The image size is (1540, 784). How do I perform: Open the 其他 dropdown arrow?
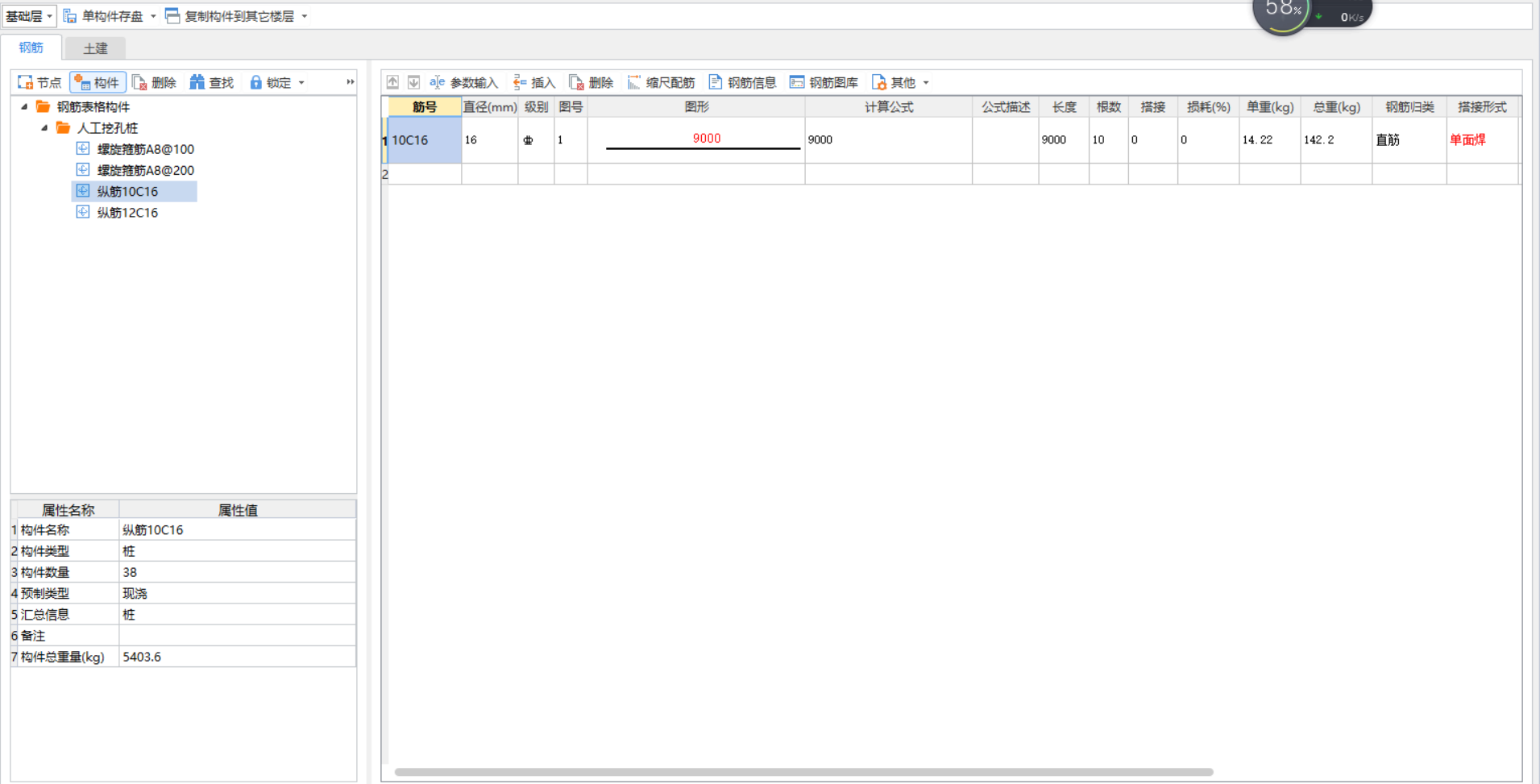(x=926, y=83)
